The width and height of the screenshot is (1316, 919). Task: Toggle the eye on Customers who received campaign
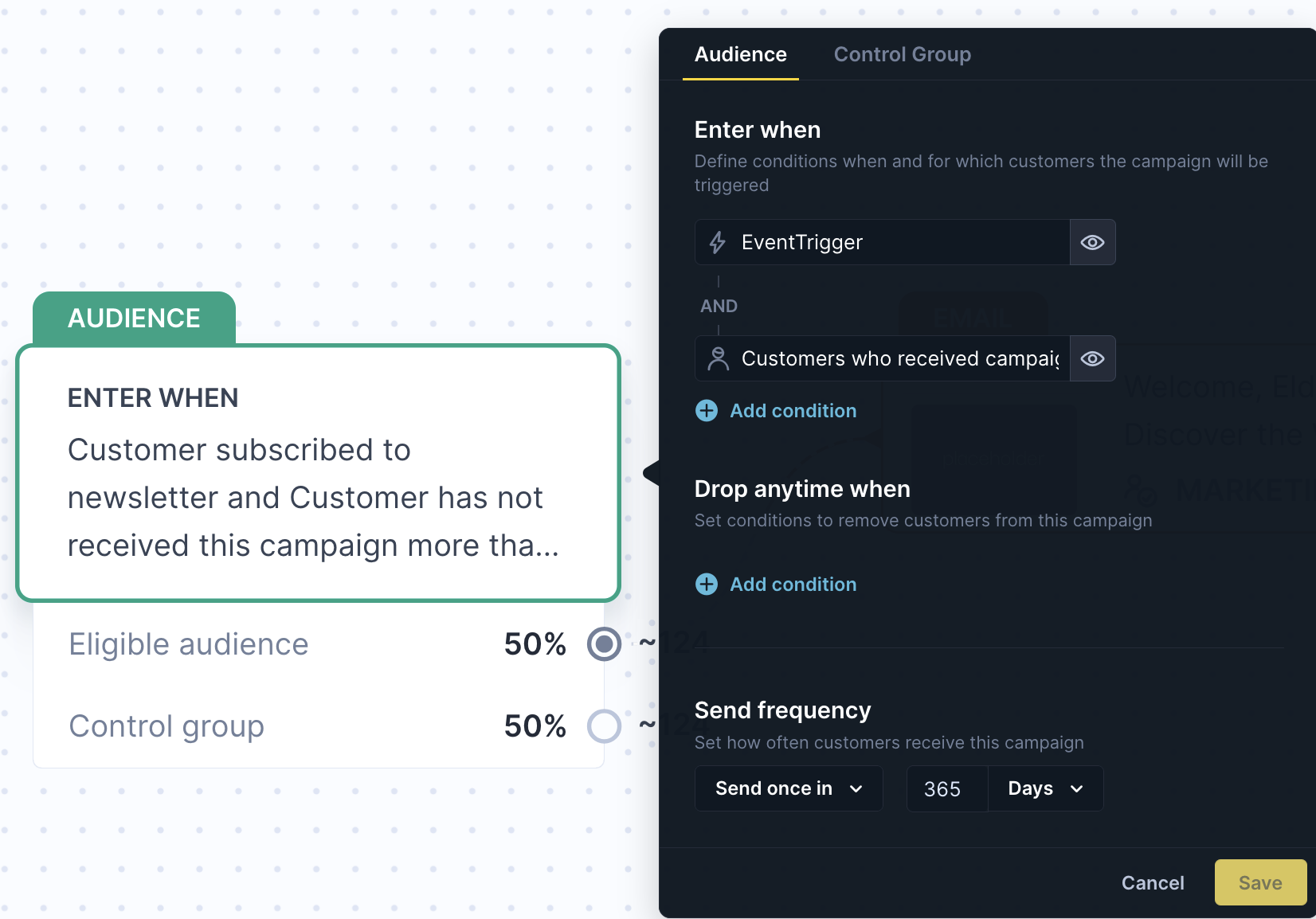tap(1092, 358)
